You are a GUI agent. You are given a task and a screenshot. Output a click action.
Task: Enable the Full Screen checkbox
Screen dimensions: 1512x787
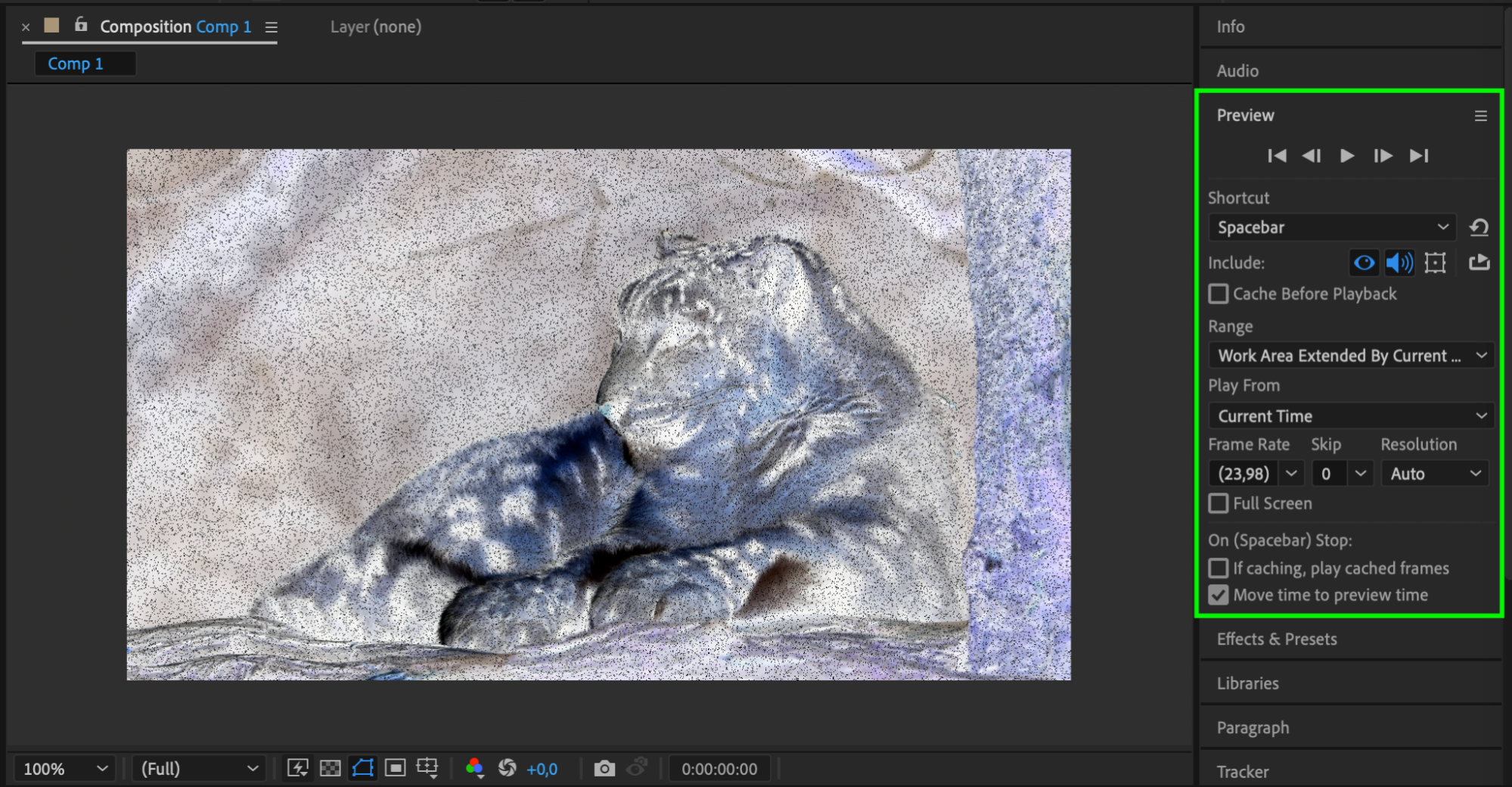click(x=1218, y=503)
